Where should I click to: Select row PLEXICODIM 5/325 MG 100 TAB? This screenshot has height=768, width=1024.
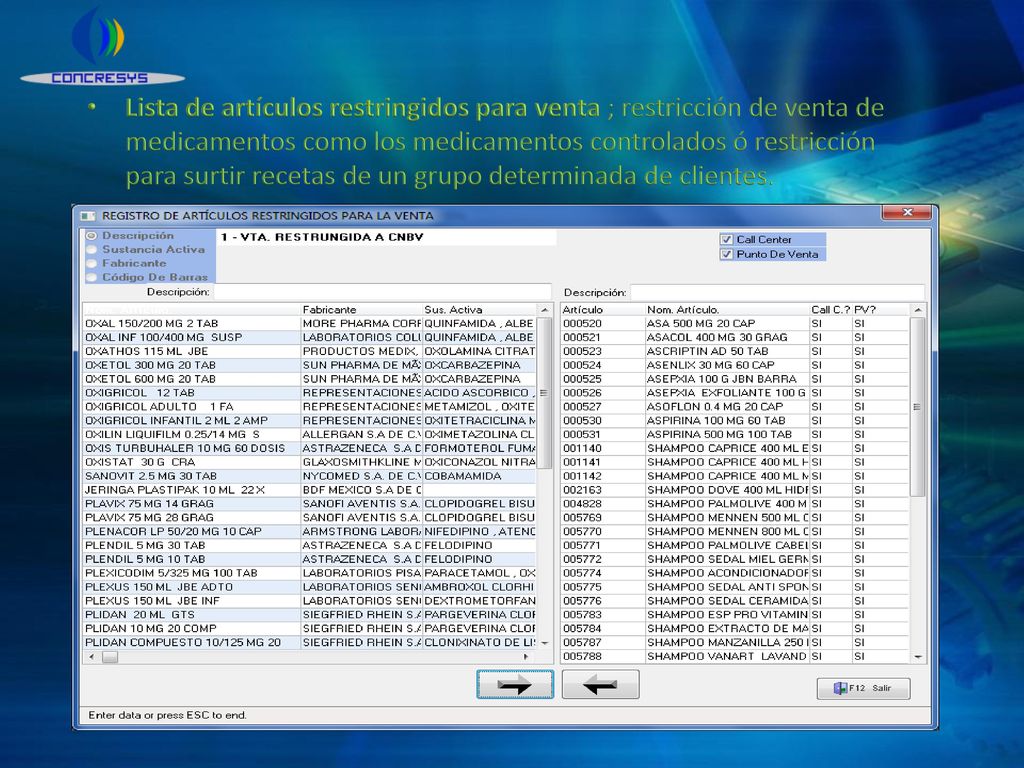[x=310, y=573]
